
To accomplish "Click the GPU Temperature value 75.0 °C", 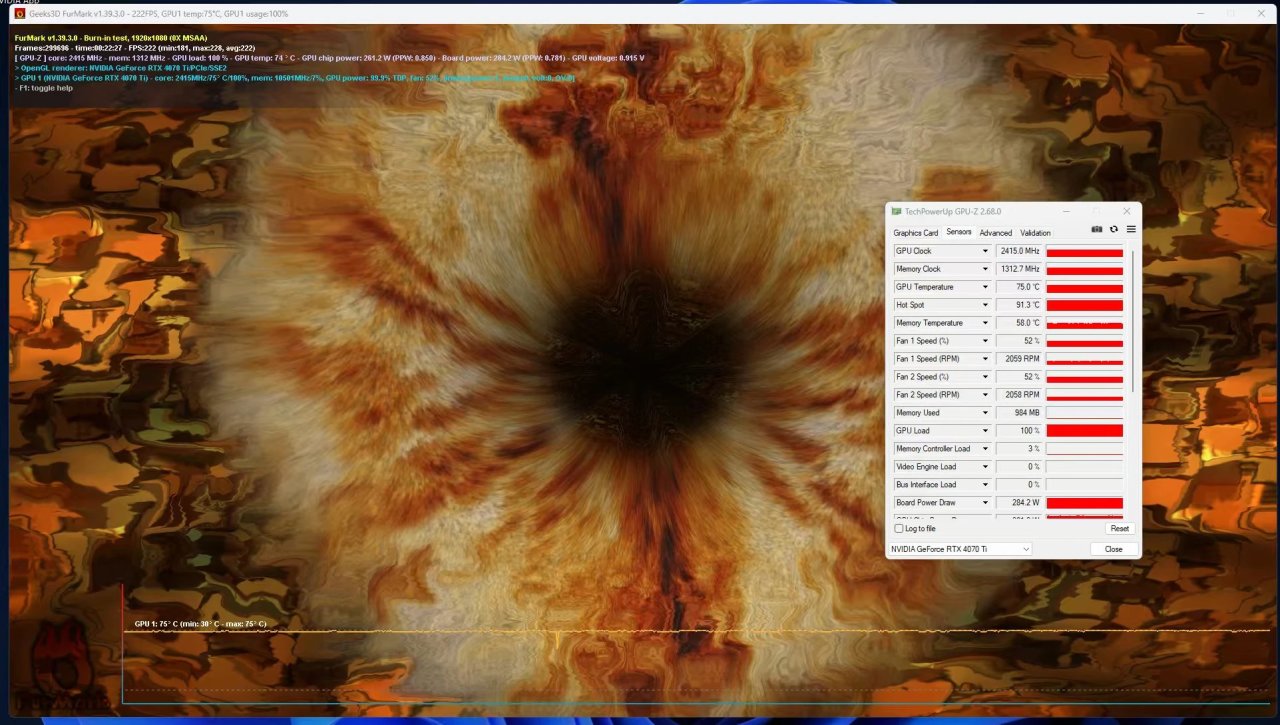I will point(1019,287).
